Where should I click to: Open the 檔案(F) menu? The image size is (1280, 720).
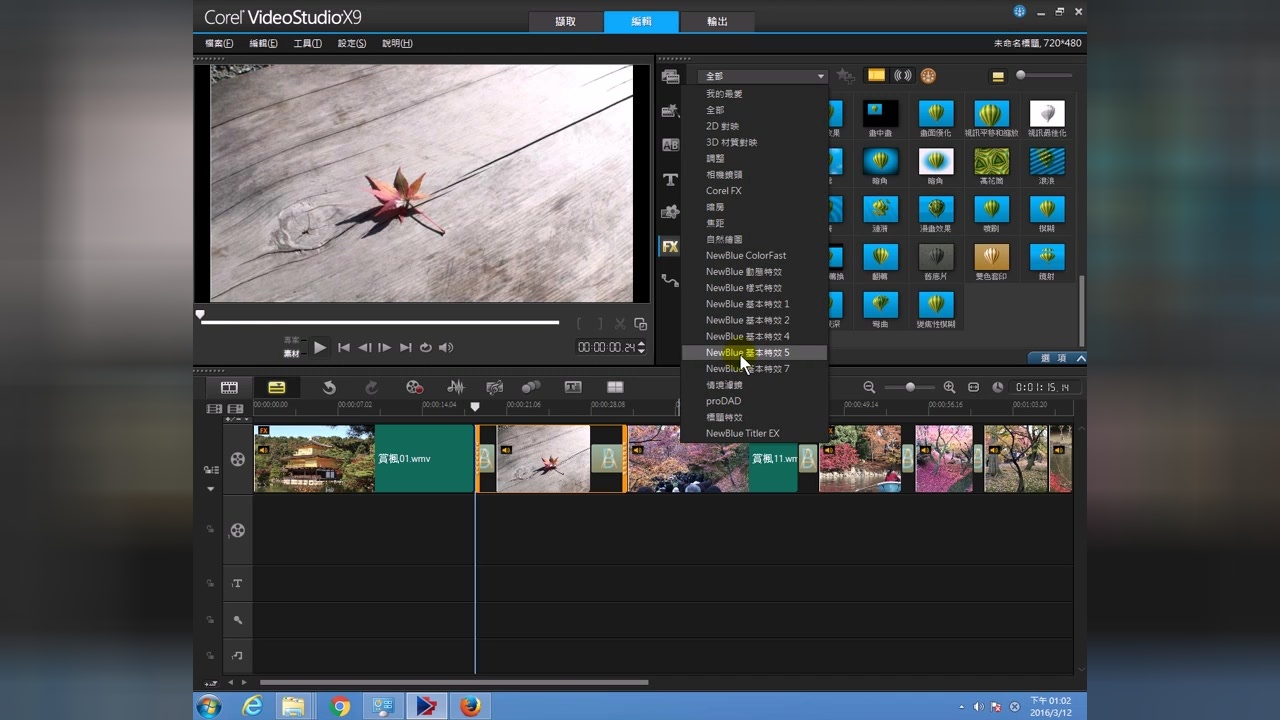pos(219,43)
